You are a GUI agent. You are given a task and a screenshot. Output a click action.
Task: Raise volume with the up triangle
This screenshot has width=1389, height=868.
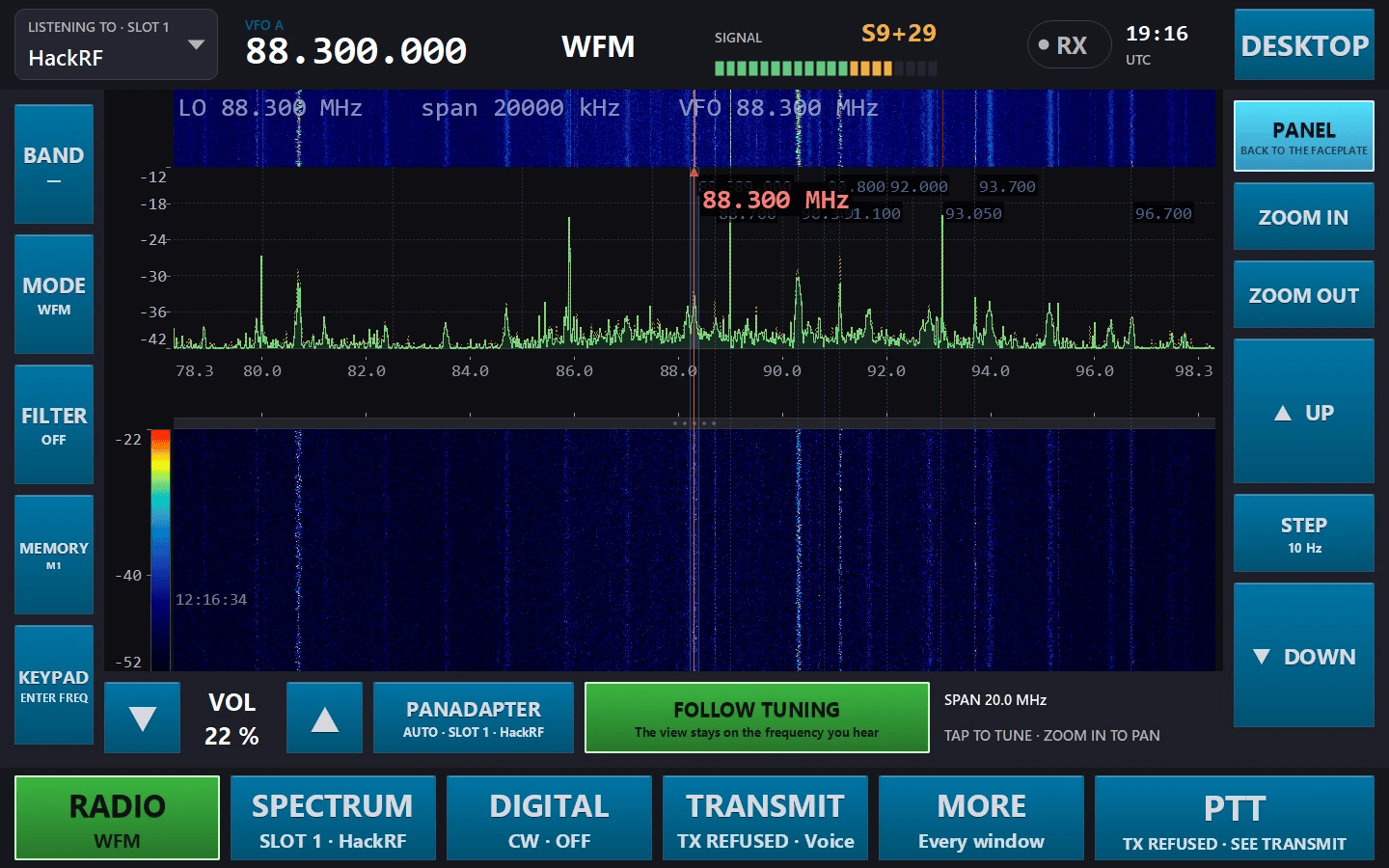coord(324,718)
